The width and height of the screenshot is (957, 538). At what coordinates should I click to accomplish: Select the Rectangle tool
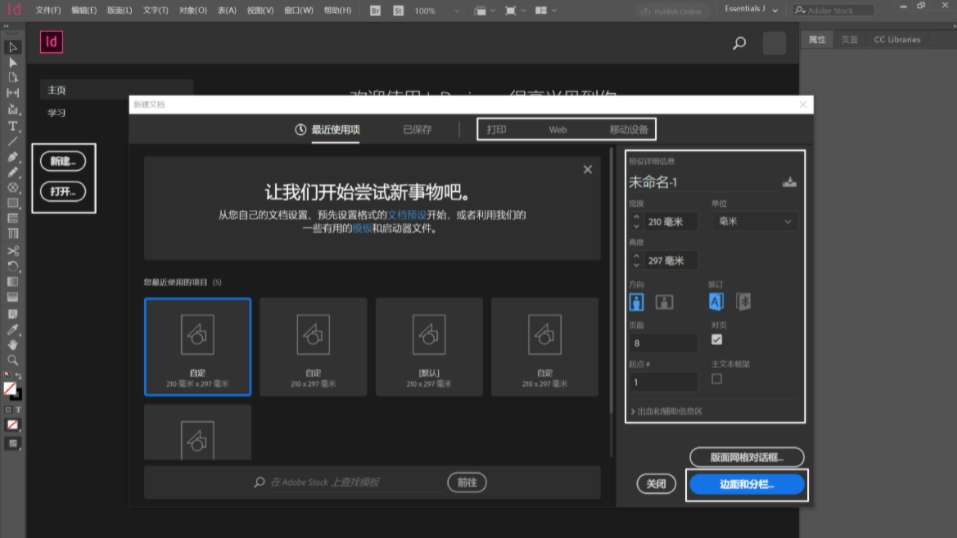(13, 203)
